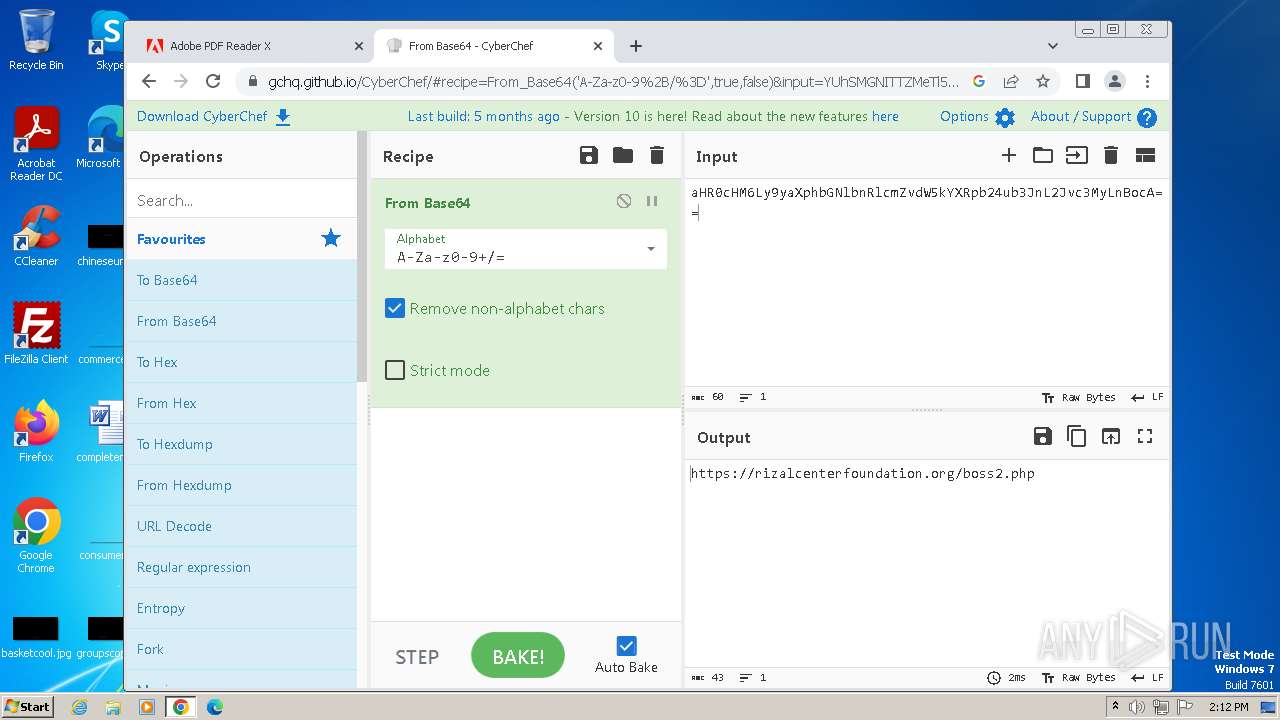Save the recipe with the disk icon

point(589,155)
